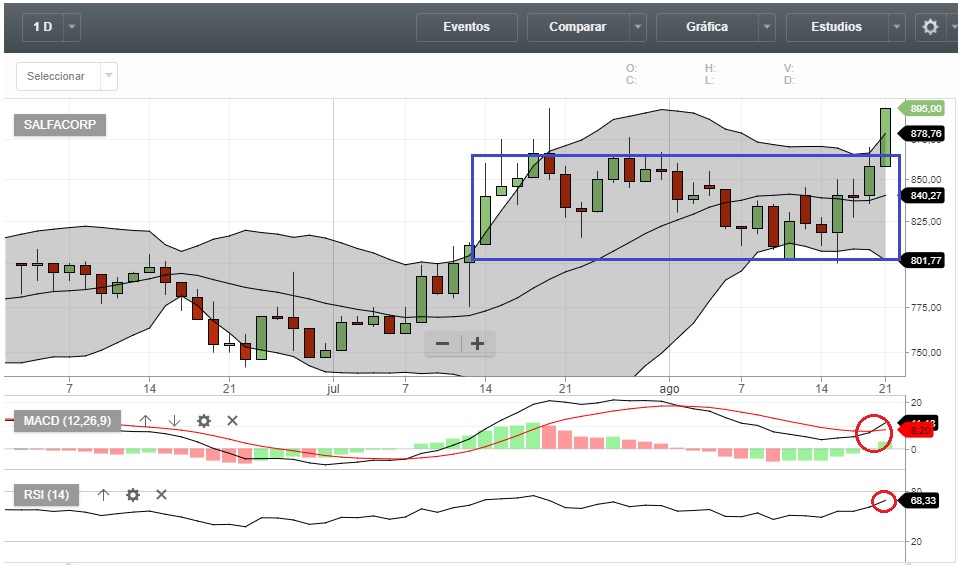
Task: Expand the 1 D interval dropdown arrow
Action: (x=72, y=27)
